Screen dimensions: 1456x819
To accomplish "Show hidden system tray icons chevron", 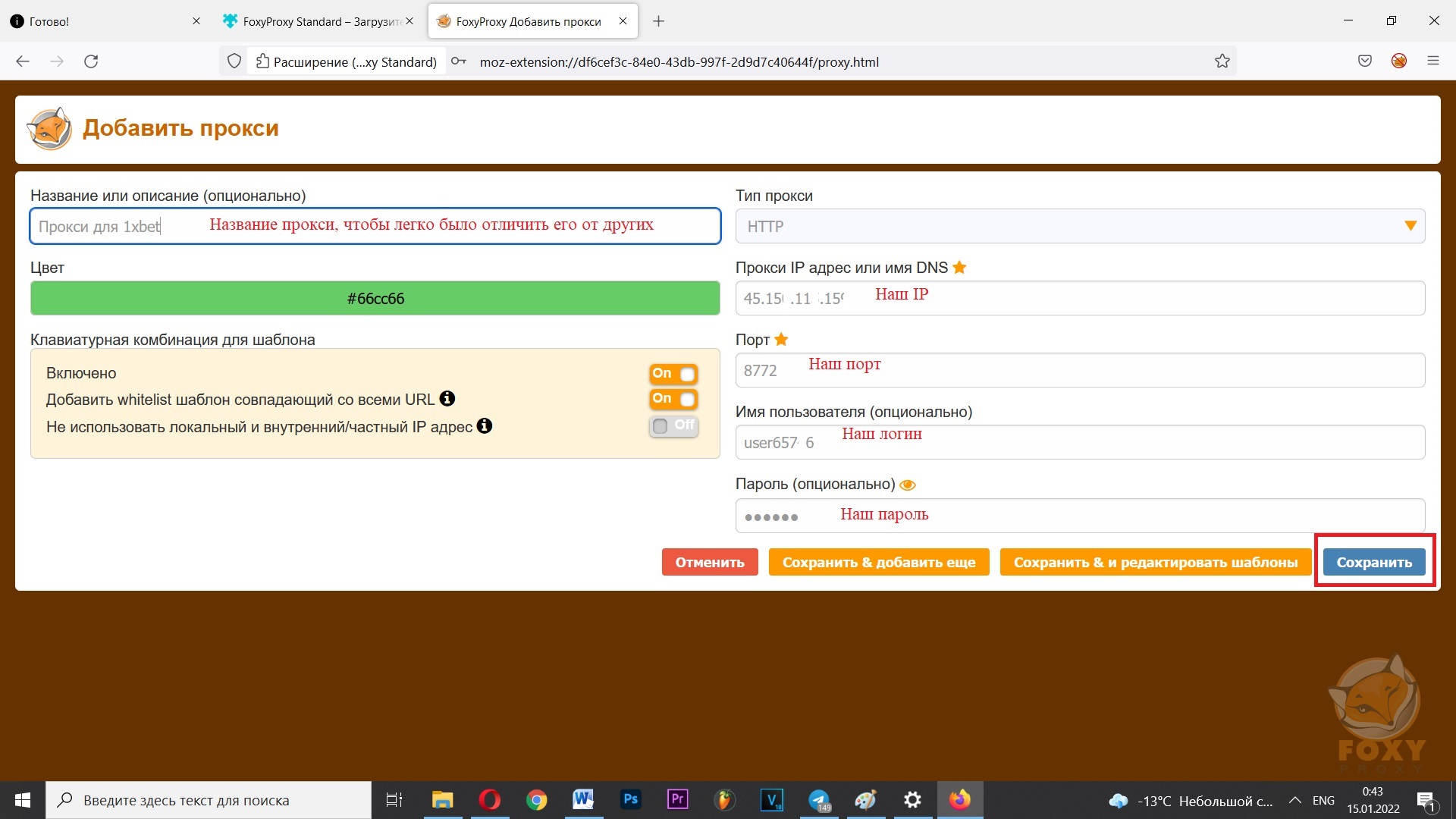I will click(x=1295, y=800).
